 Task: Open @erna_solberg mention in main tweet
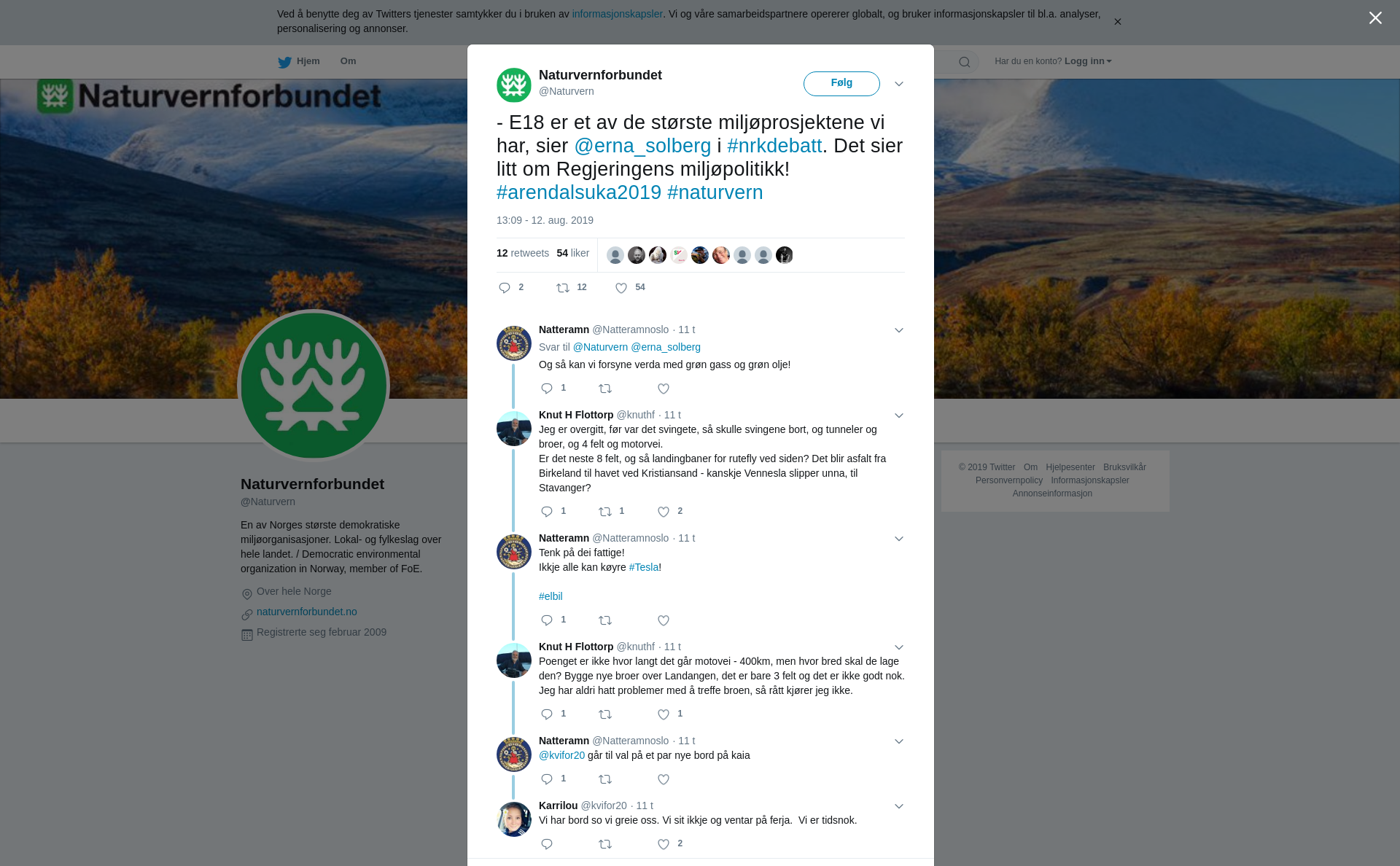tap(642, 146)
